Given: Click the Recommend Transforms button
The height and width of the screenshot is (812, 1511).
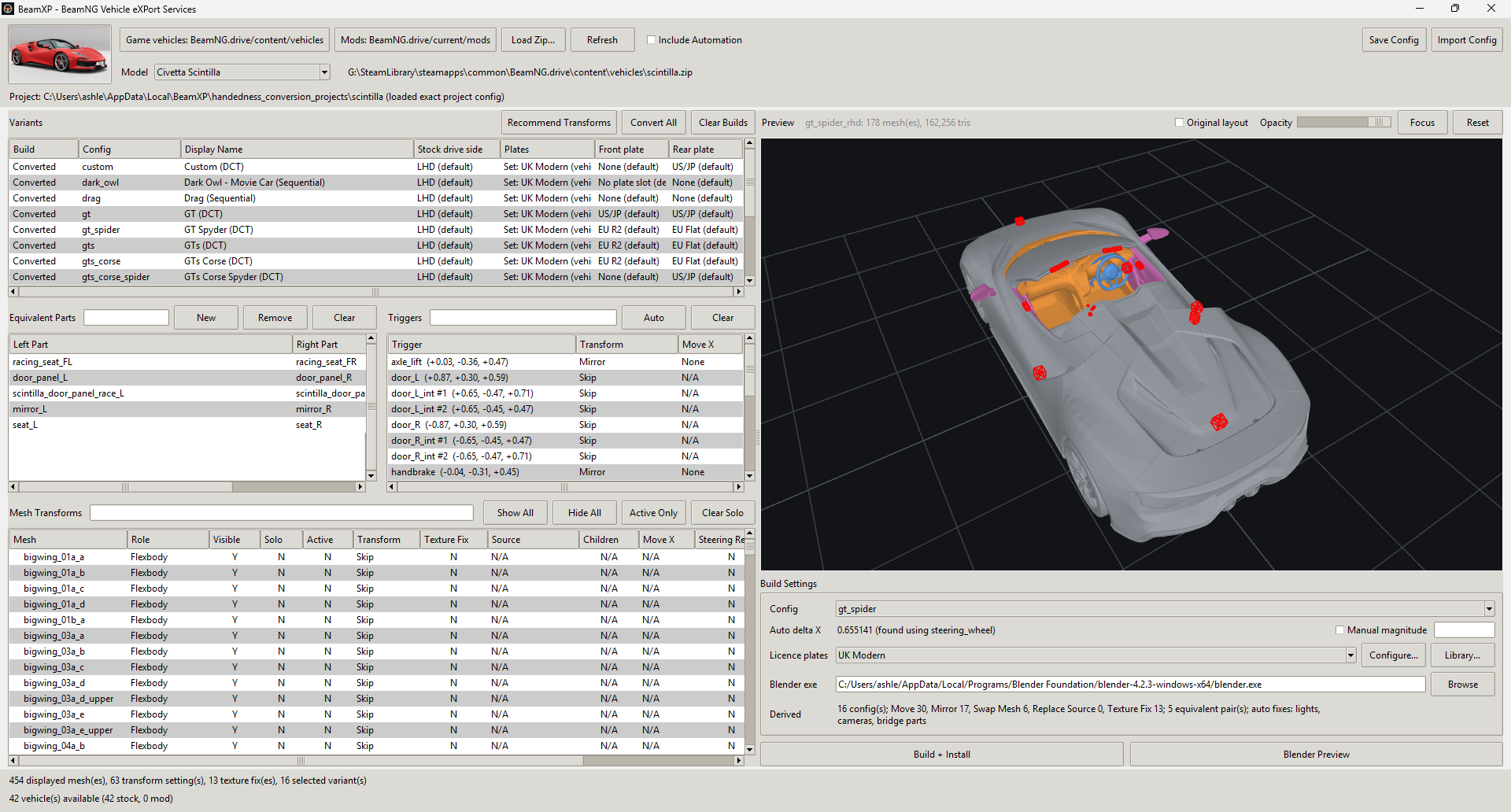Looking at the screenshot, I should coord(559,123).
